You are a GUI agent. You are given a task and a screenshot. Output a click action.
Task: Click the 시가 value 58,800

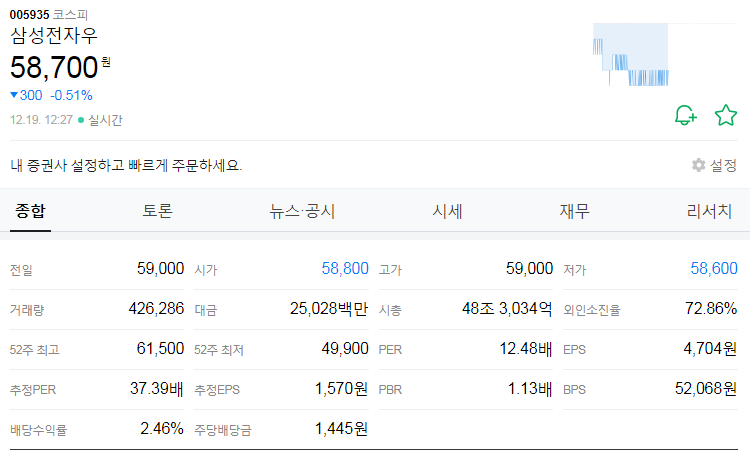[x=345, y=268]
